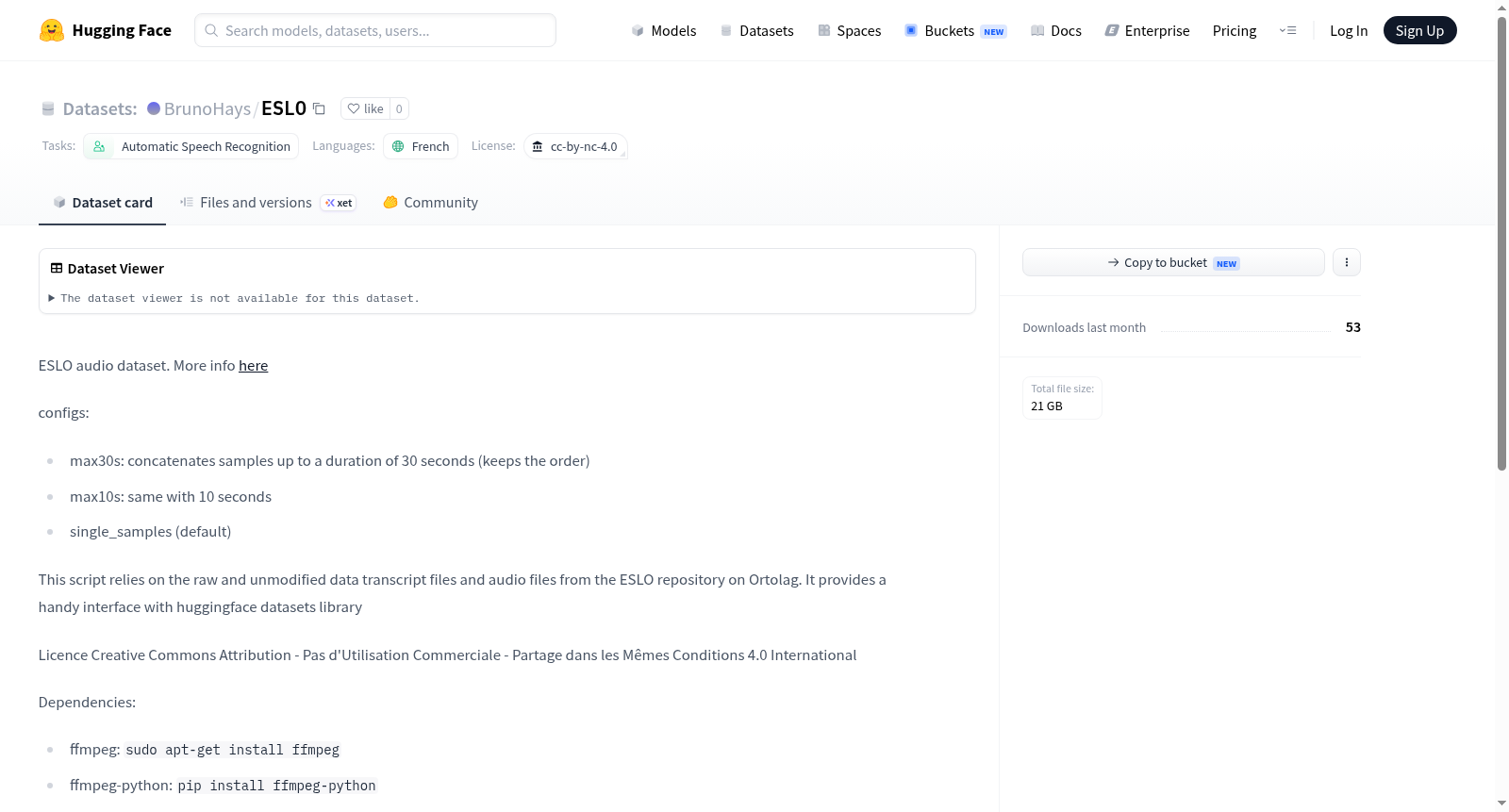
Task: Switch to the Files and versions tab
Action: point(268,202)
